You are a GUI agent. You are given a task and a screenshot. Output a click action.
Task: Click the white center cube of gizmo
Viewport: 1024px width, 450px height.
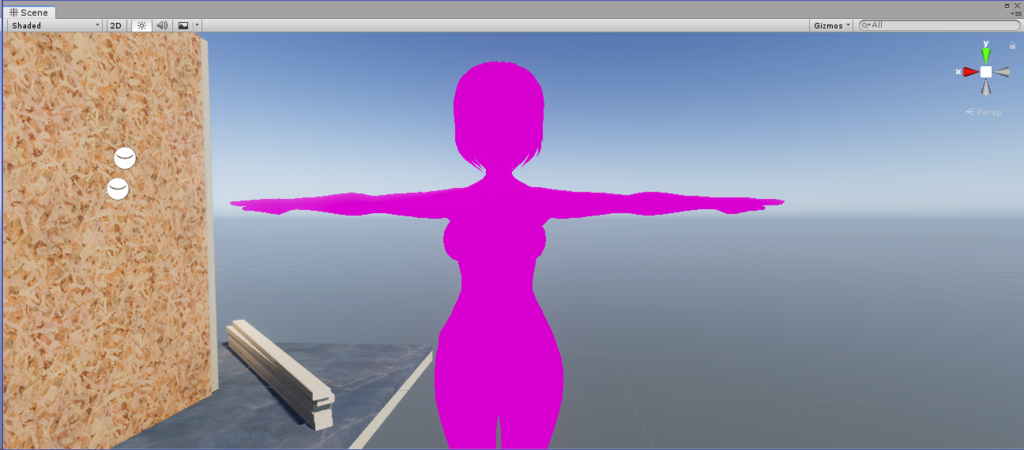click(x=986, y=72)
